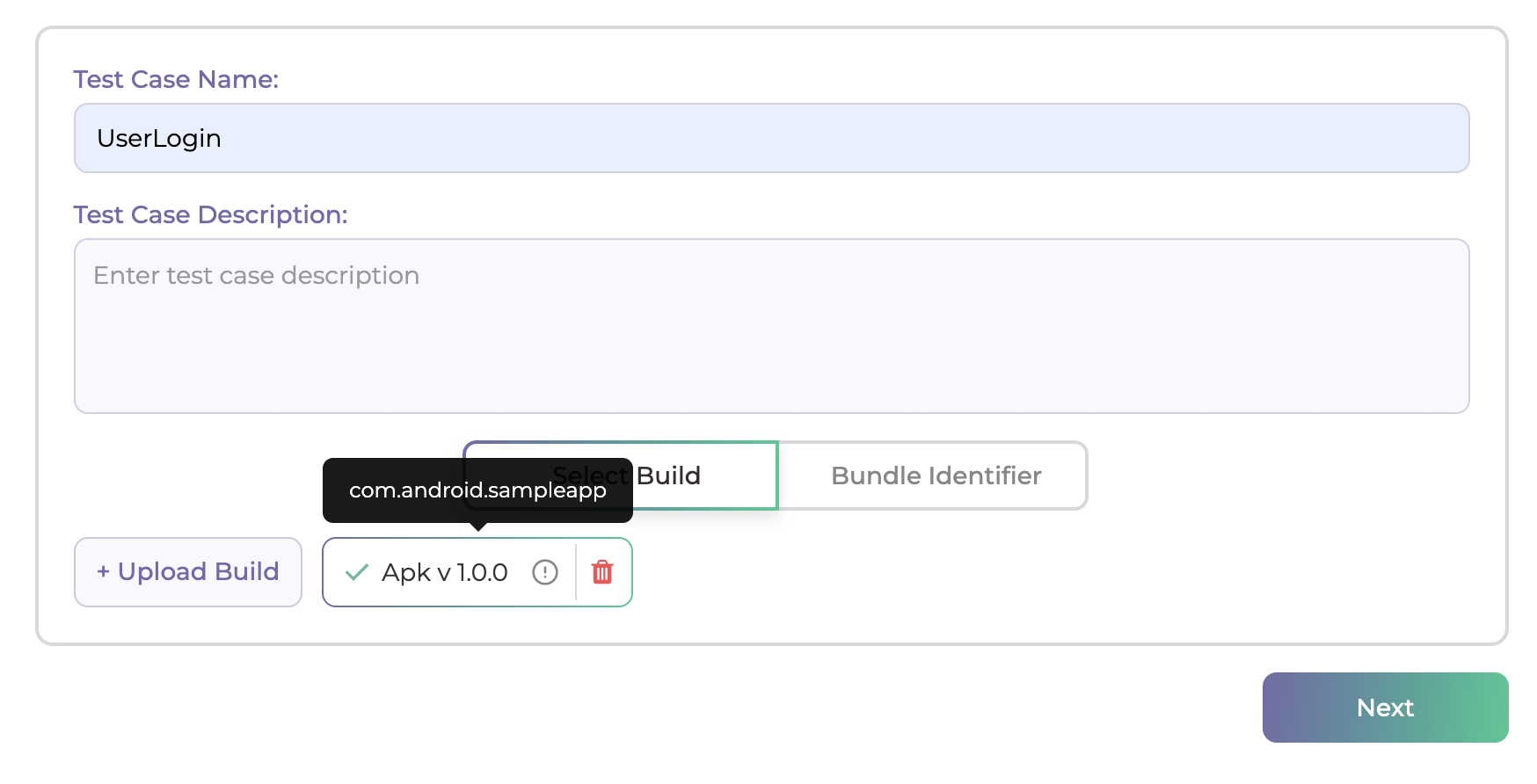1537x784 pixels.
Task: Delete the Apk v 1.0.0 build
Action: [x=602, y=572]
